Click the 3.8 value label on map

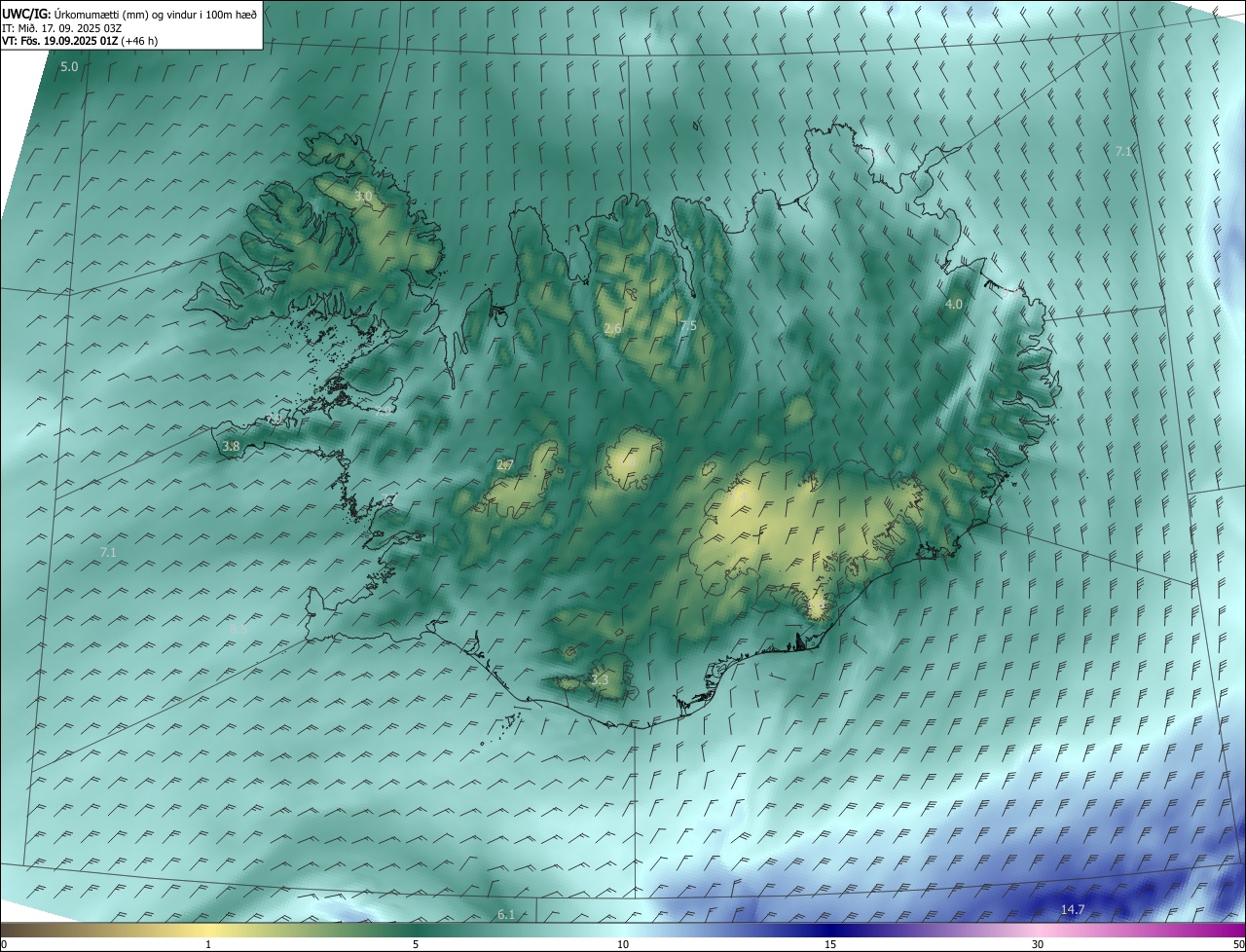(x=231, y=447)
